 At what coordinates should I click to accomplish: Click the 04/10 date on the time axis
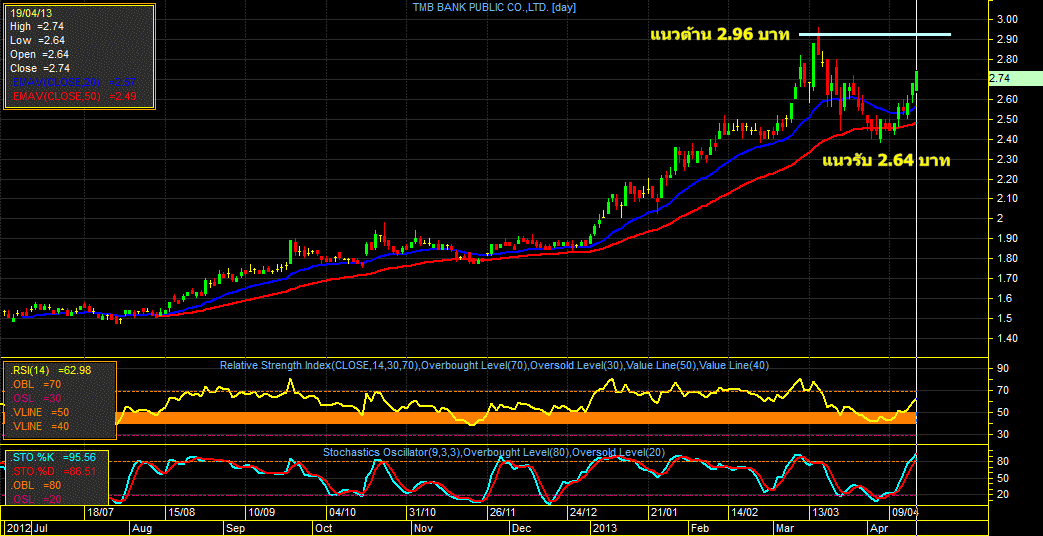click(x=342, y=513)
